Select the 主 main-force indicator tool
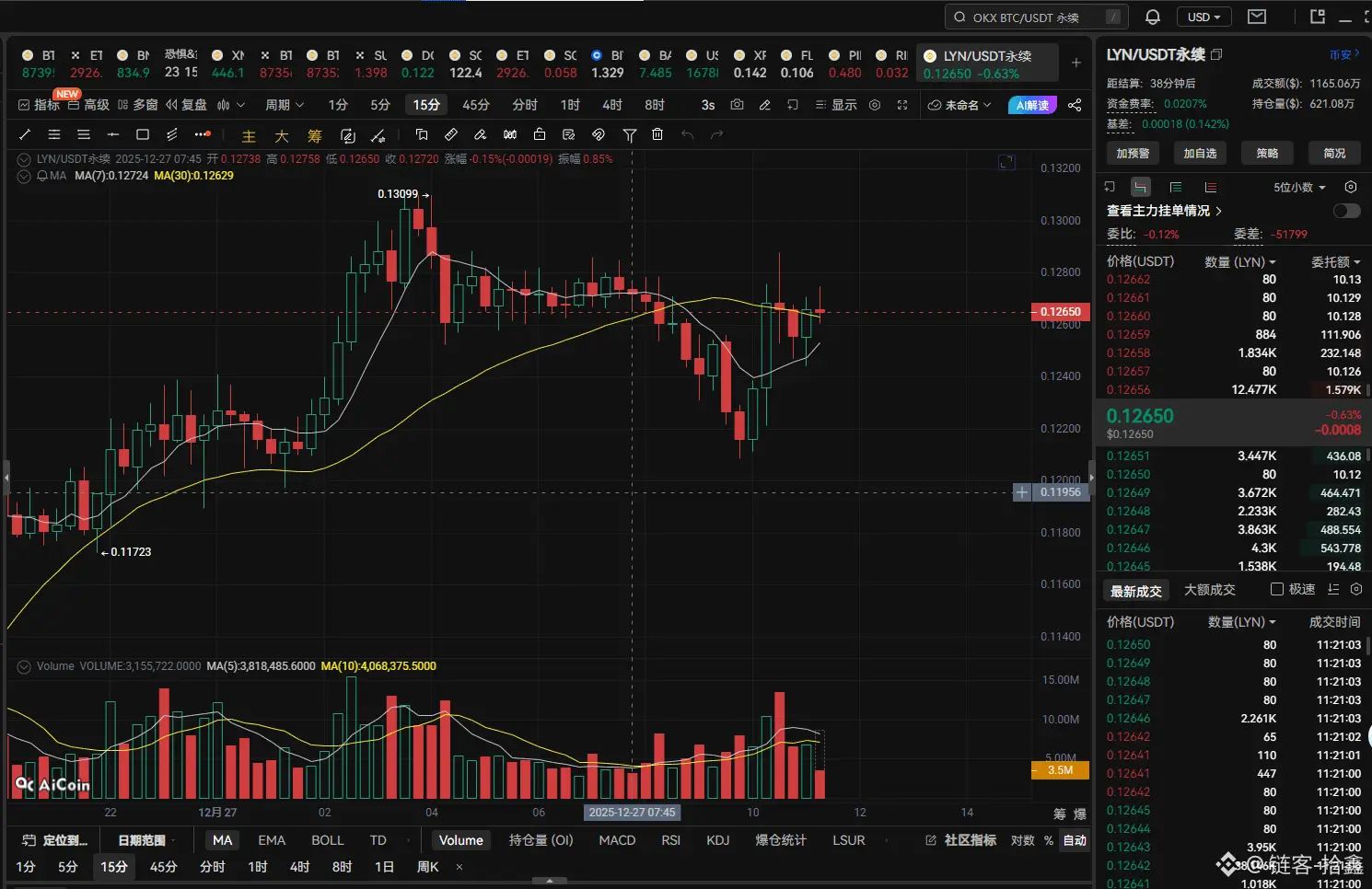 tap(249, 135)
